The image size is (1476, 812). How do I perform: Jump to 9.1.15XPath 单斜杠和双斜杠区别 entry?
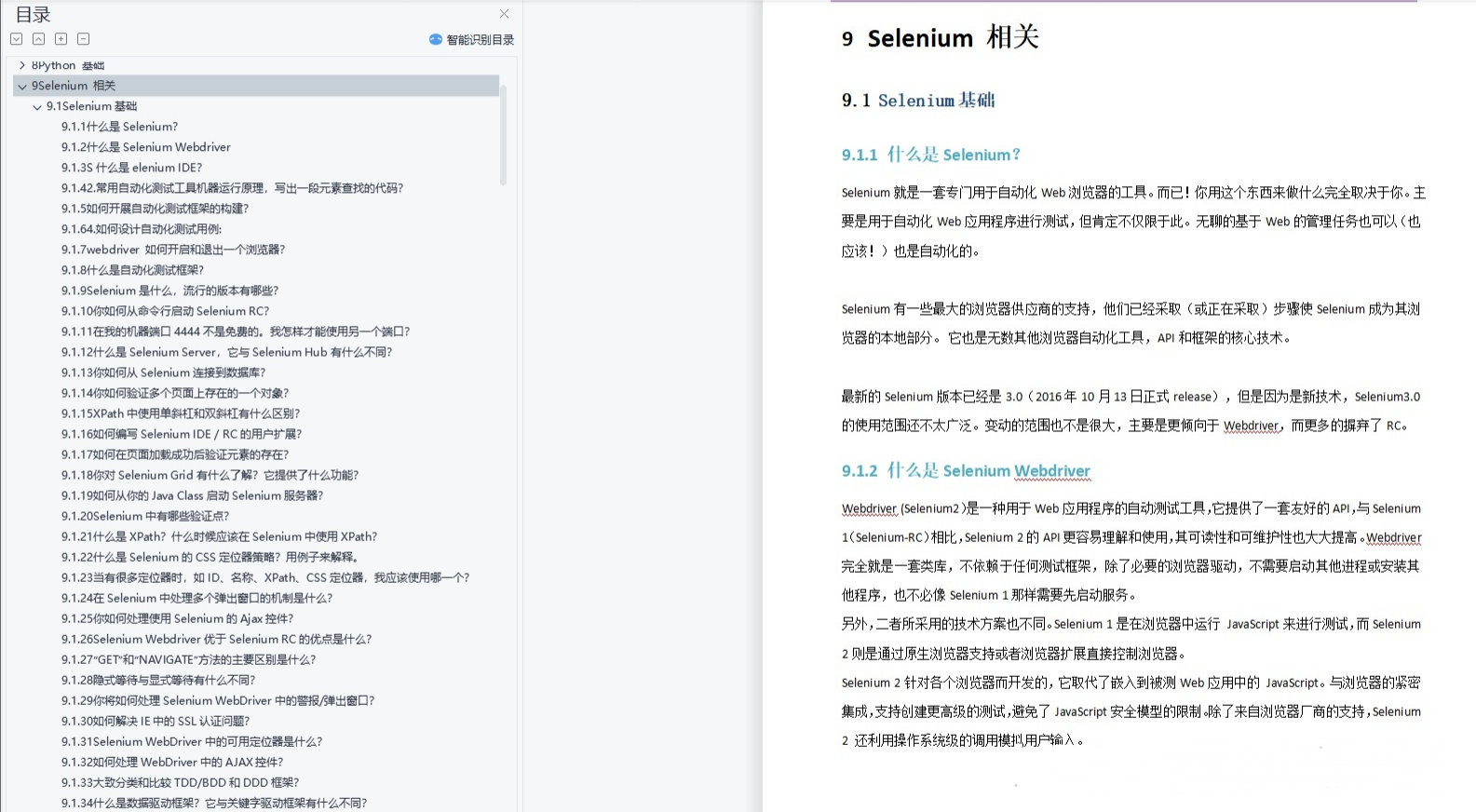point(181,413)
